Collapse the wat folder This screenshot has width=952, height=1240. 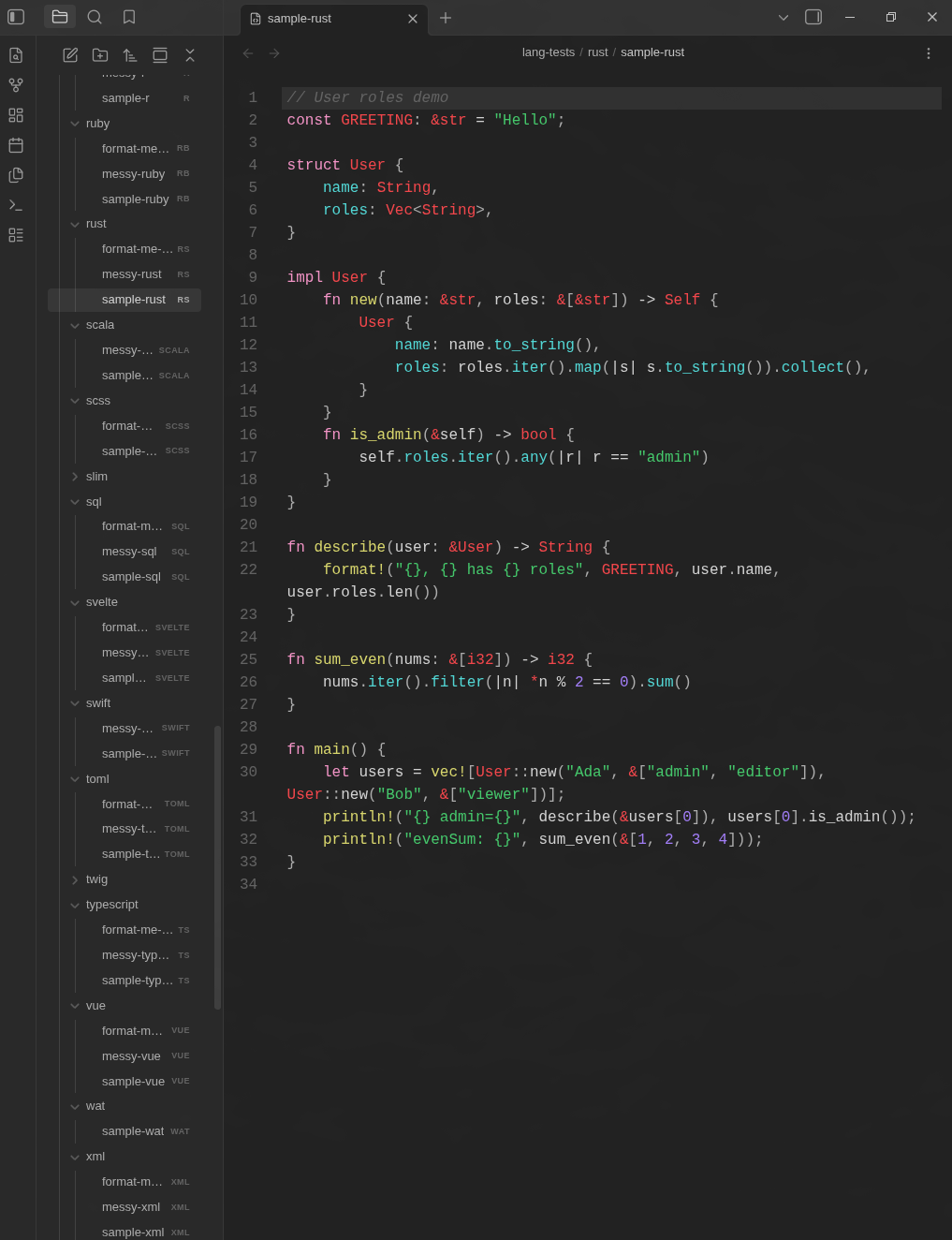click(124, 1106)
